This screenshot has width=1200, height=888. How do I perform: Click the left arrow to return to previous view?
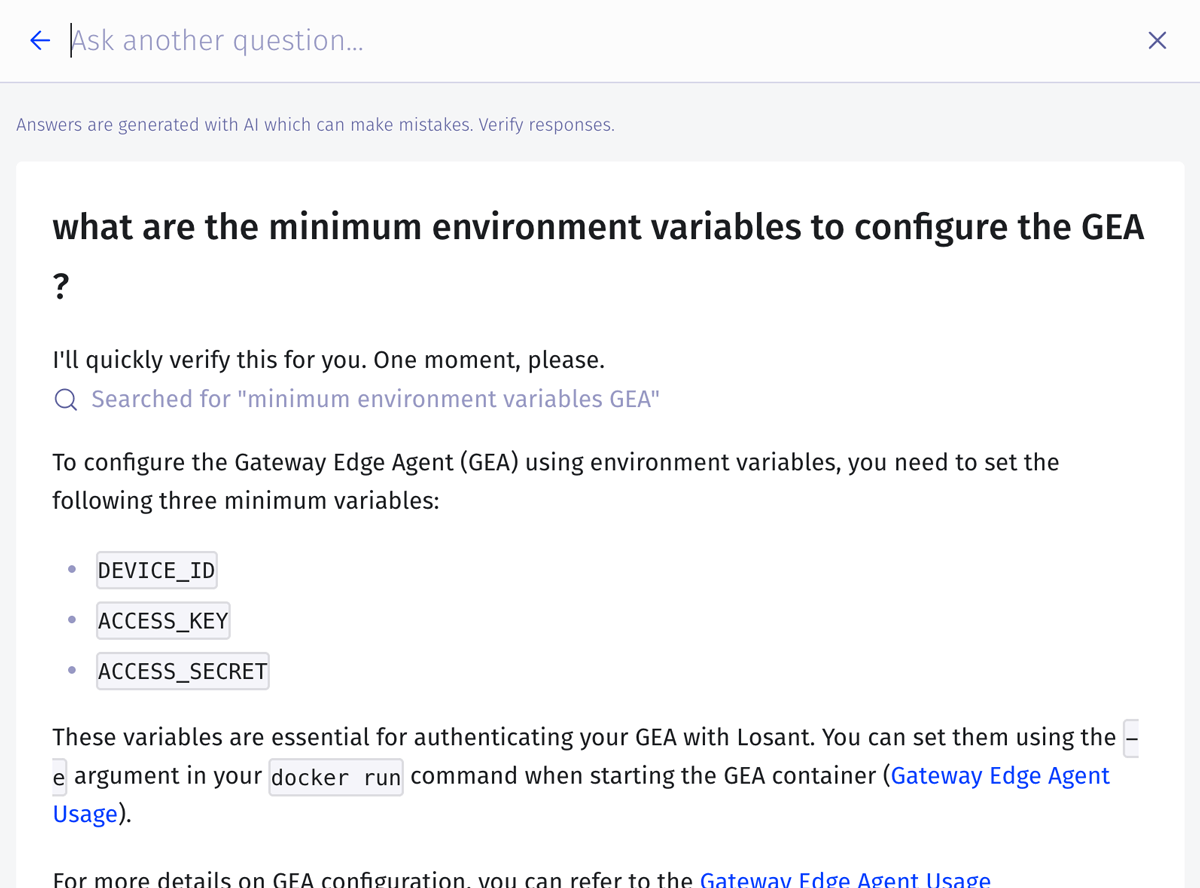tap(39, 40)
